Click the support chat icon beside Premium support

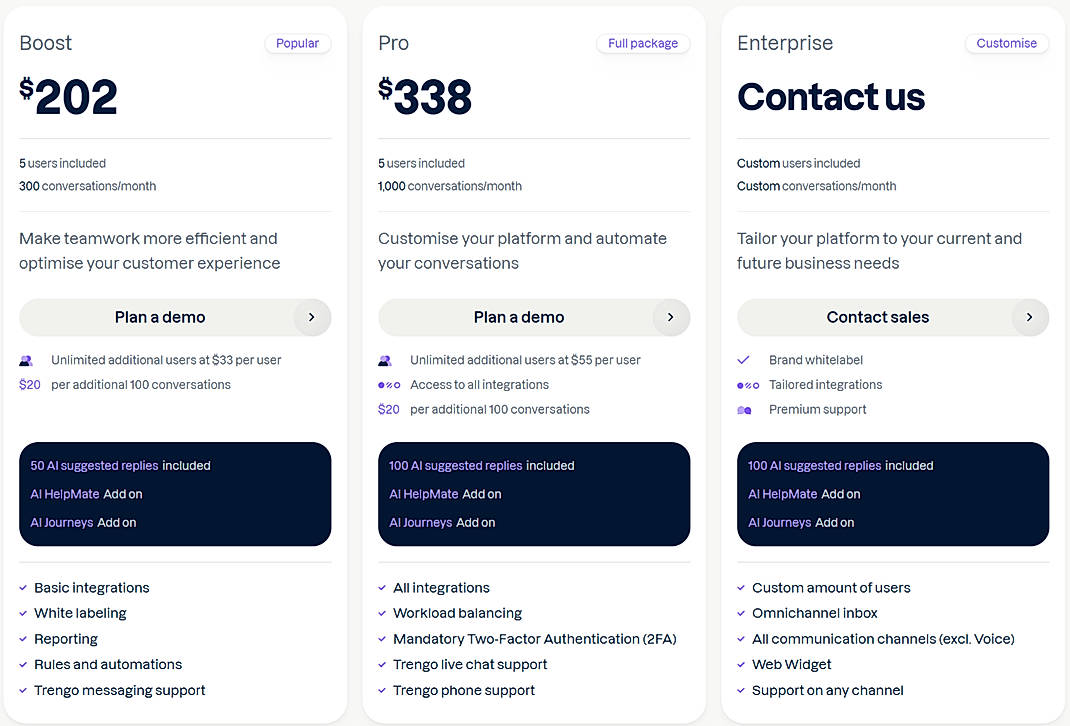coord(746,409)
